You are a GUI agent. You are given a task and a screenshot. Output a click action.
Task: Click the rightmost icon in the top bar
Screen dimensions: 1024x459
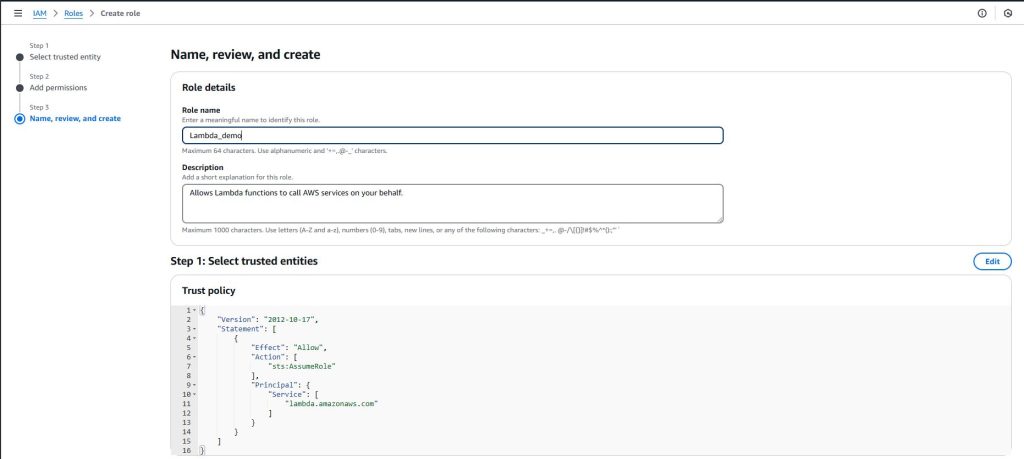pyautogui.click(x=1007, y=13)
